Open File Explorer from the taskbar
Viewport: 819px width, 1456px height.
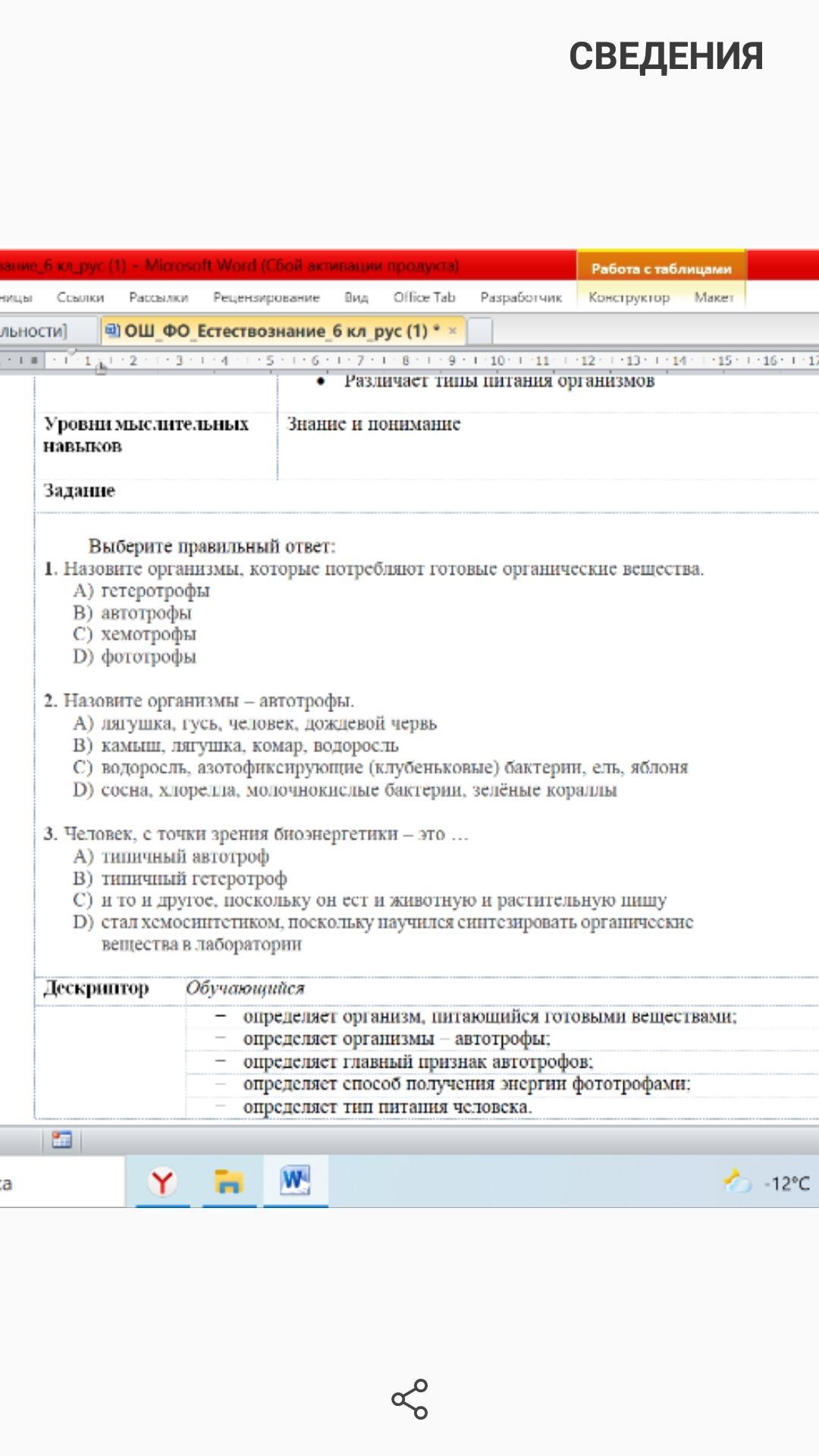[228, 1181]
